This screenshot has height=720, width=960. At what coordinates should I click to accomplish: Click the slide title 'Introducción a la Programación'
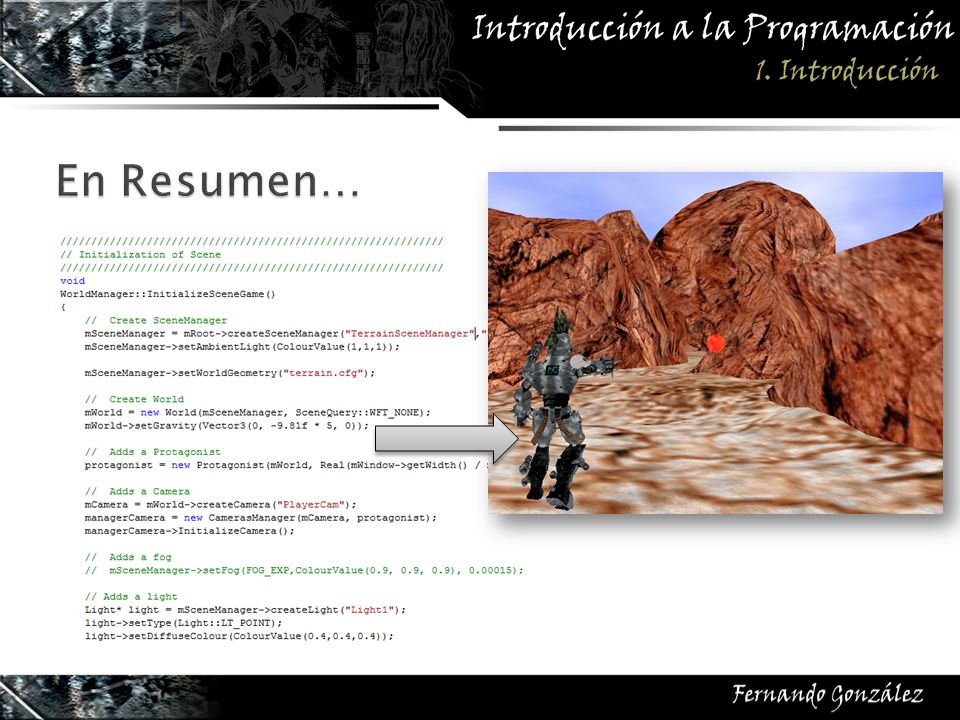tap(711, 28)
